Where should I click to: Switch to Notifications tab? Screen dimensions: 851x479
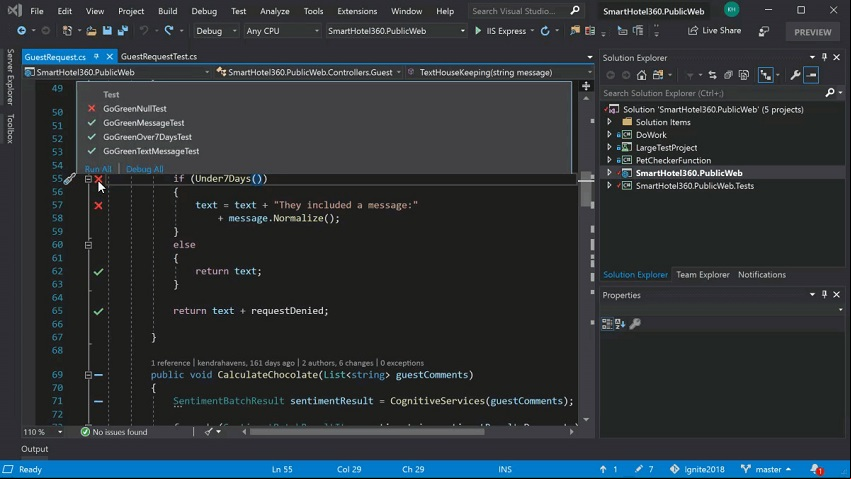[761, 274]
